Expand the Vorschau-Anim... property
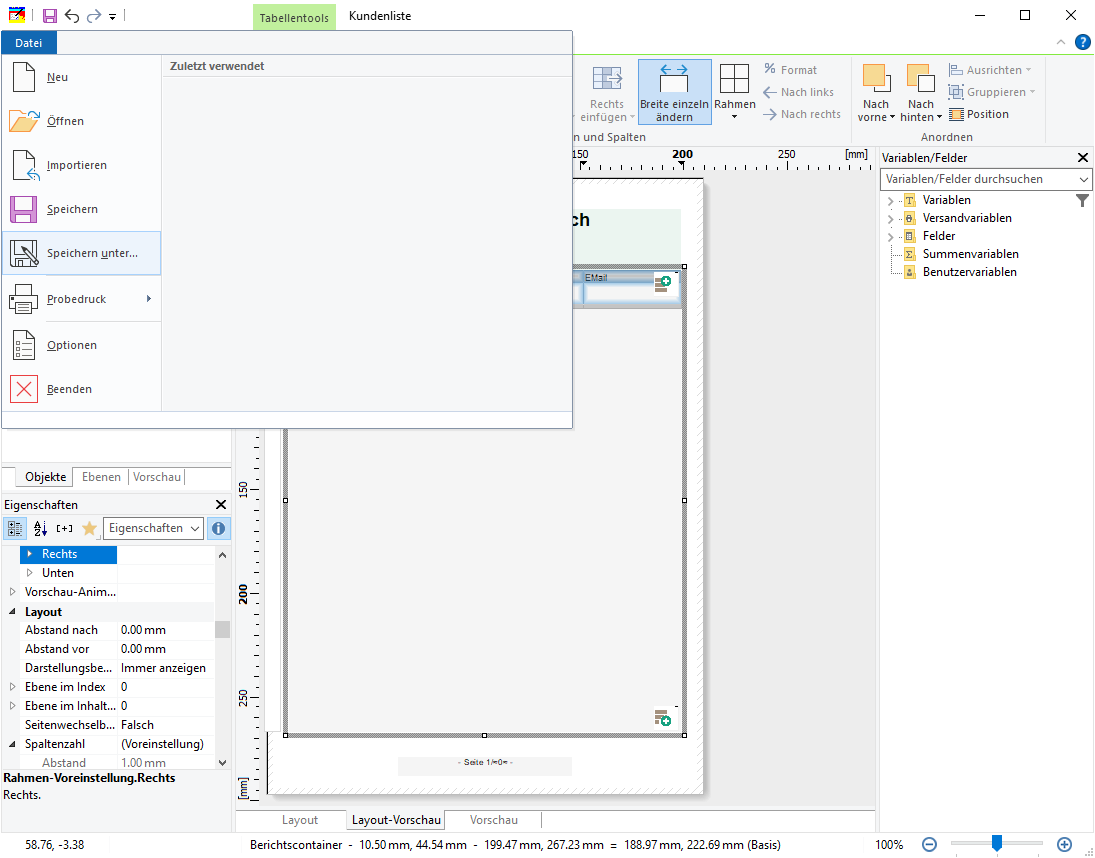The width and height of the screenshot is (1095, 858). coord(13,592)
